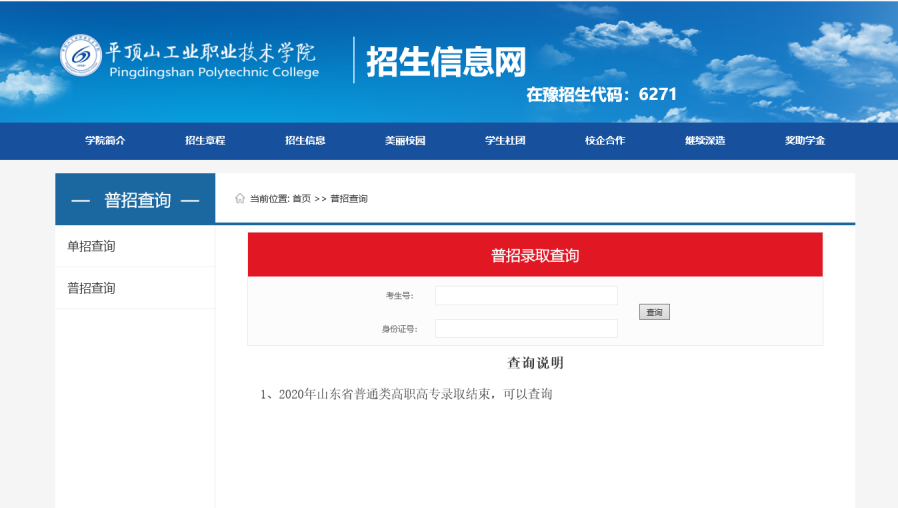Click the college name text in the header
This screenshot has height=508, width=898.
pyautogui.click(x=213, y=60)
